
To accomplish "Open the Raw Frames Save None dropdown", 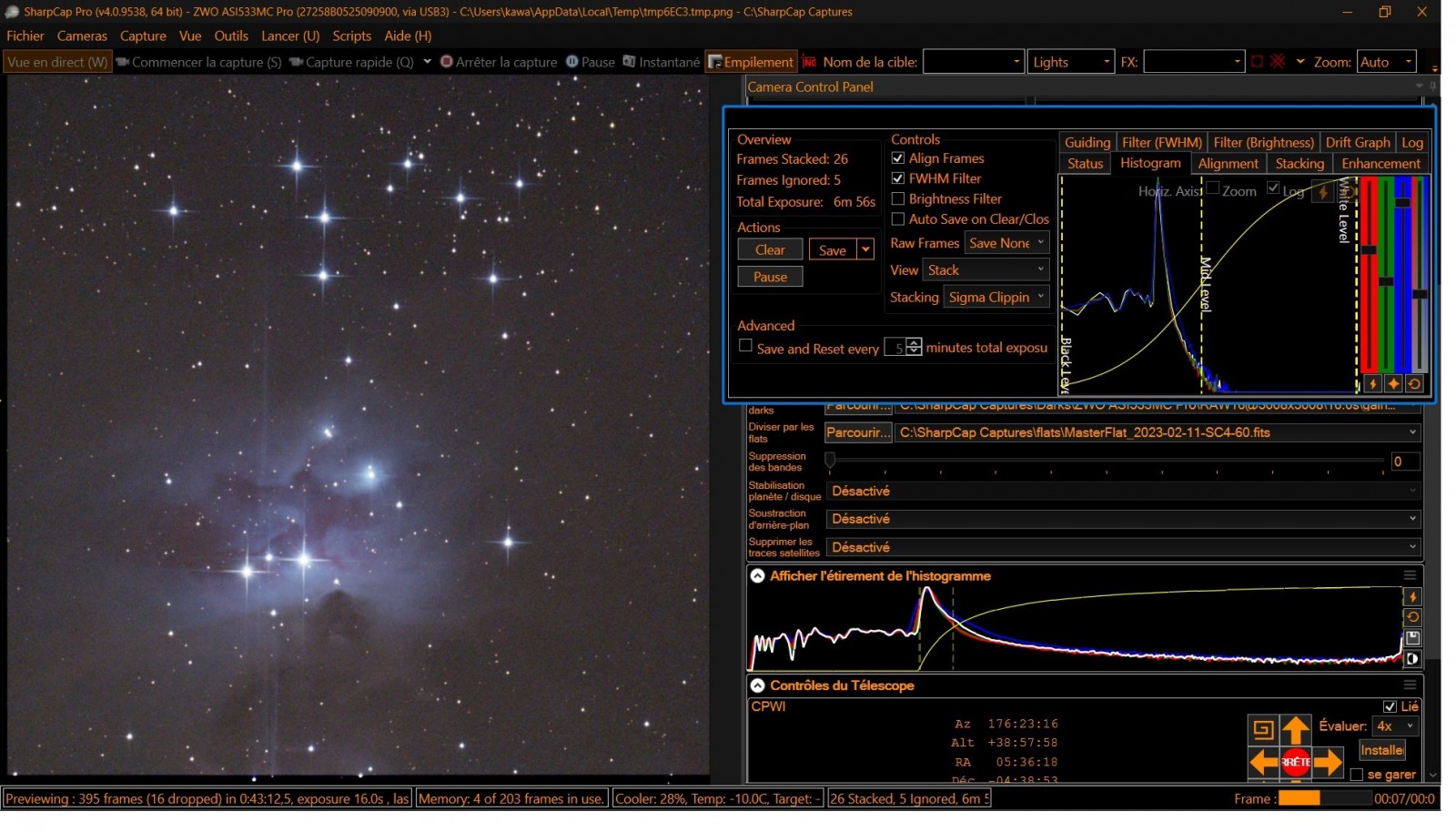I will 1006,243.
